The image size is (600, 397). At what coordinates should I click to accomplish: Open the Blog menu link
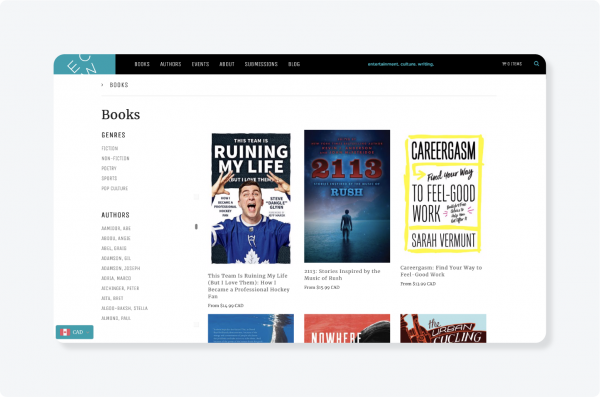pyautogui.click(x=294, y=64)
